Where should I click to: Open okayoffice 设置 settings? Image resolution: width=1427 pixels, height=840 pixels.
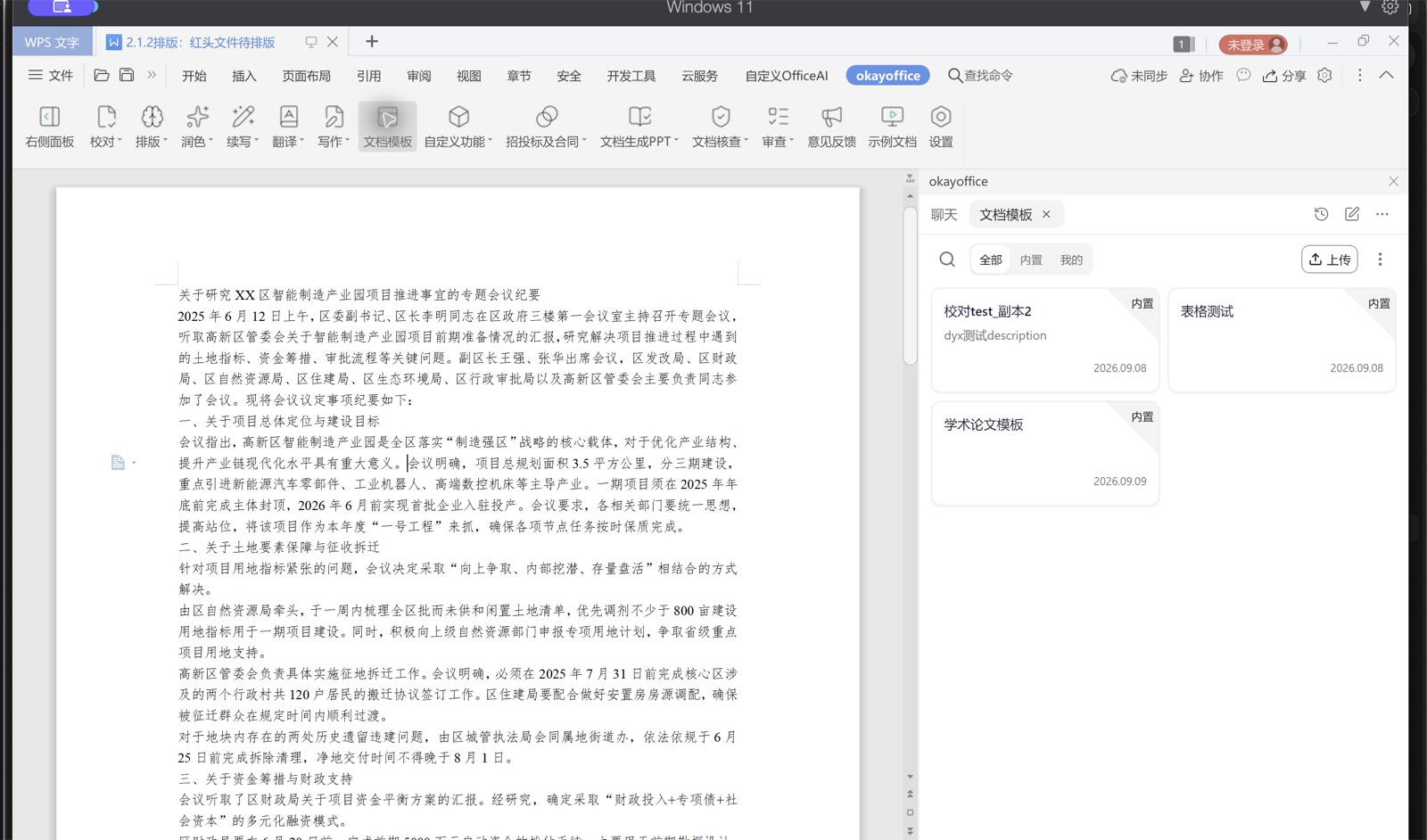[x=941, y=126]
